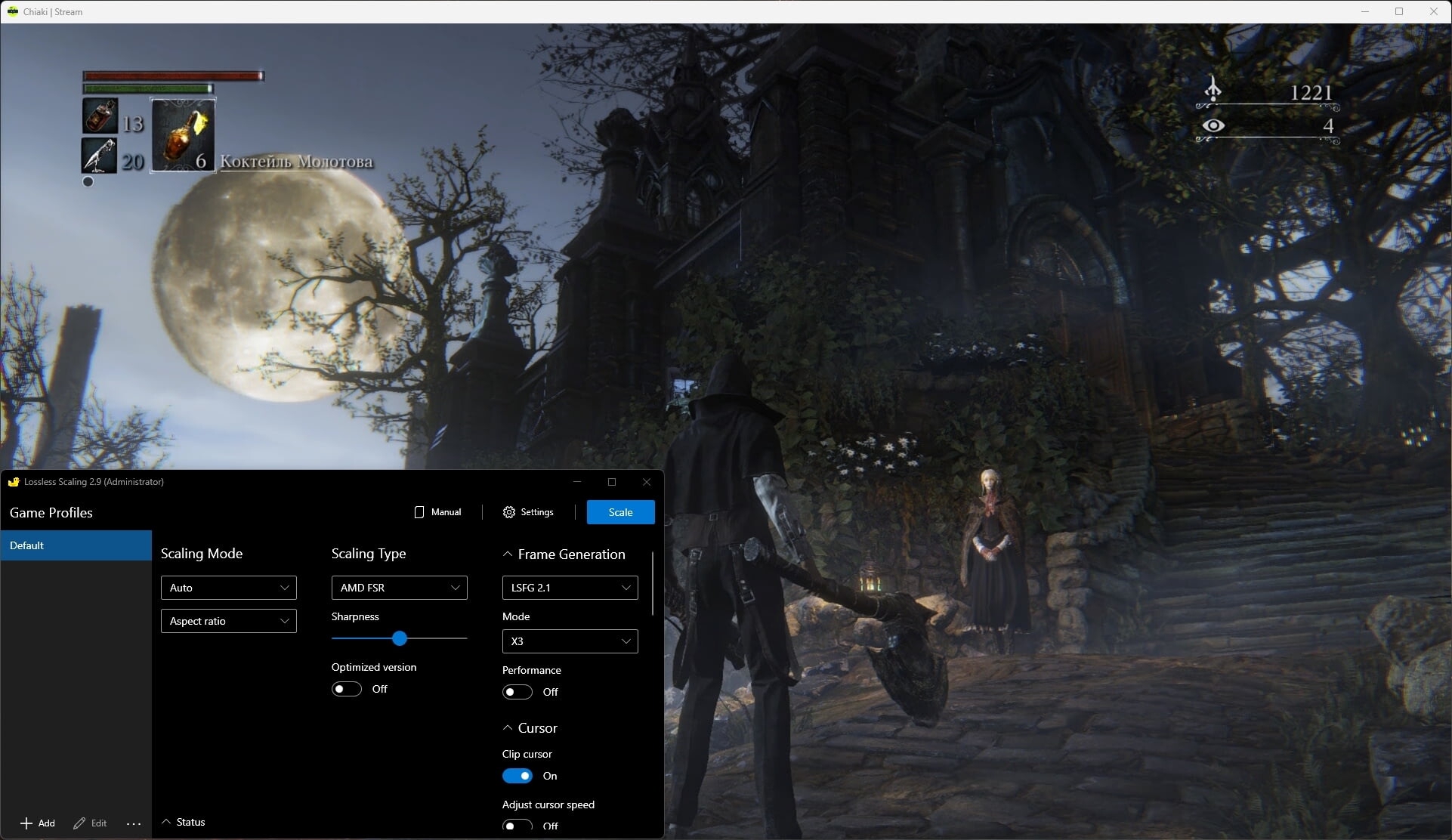Click the red health bar in game HUD
The image size is (1452, 840).
[x=173, y=76]
